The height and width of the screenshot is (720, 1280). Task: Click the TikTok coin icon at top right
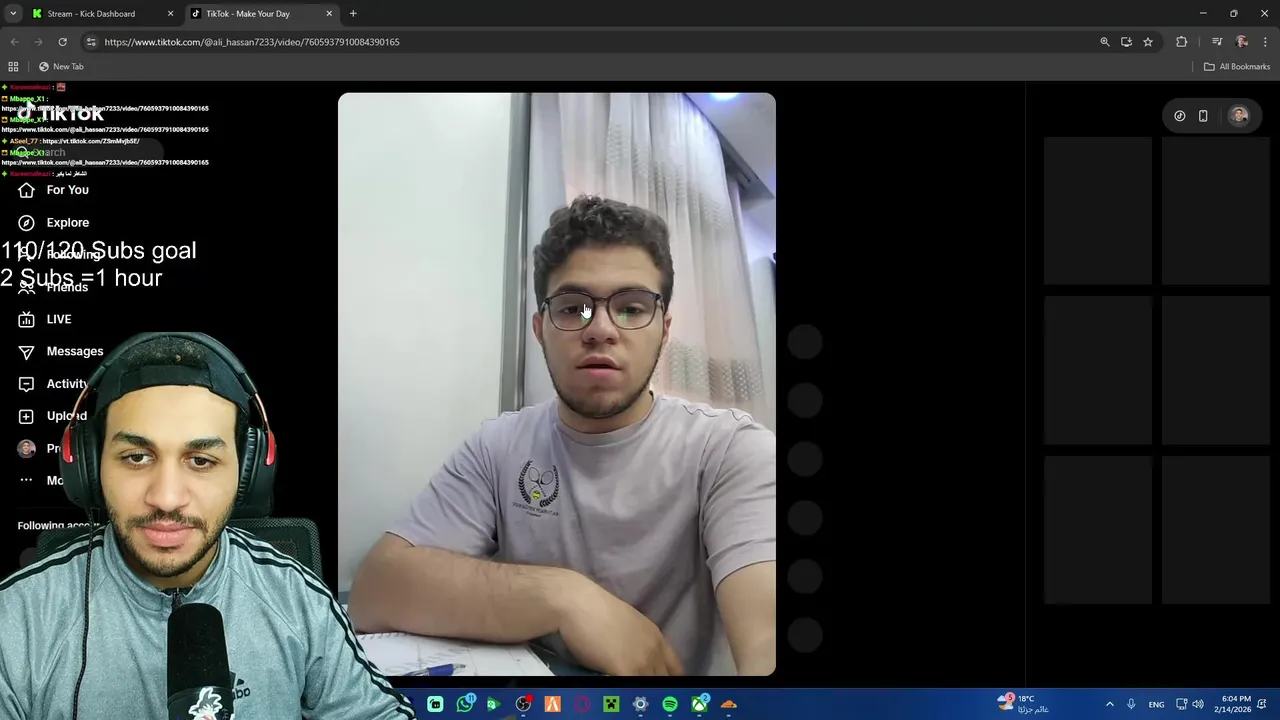1180,116
